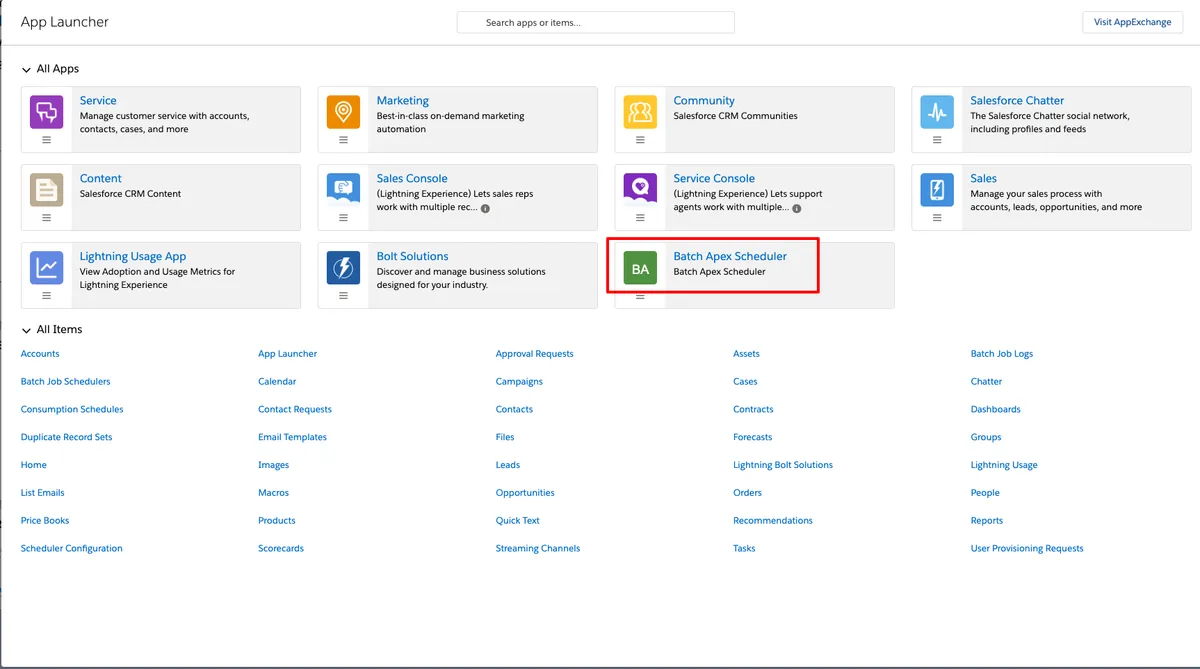1200x669 pixels.
Task: Open Dashboards item
Action: click(x=996, y=410)
